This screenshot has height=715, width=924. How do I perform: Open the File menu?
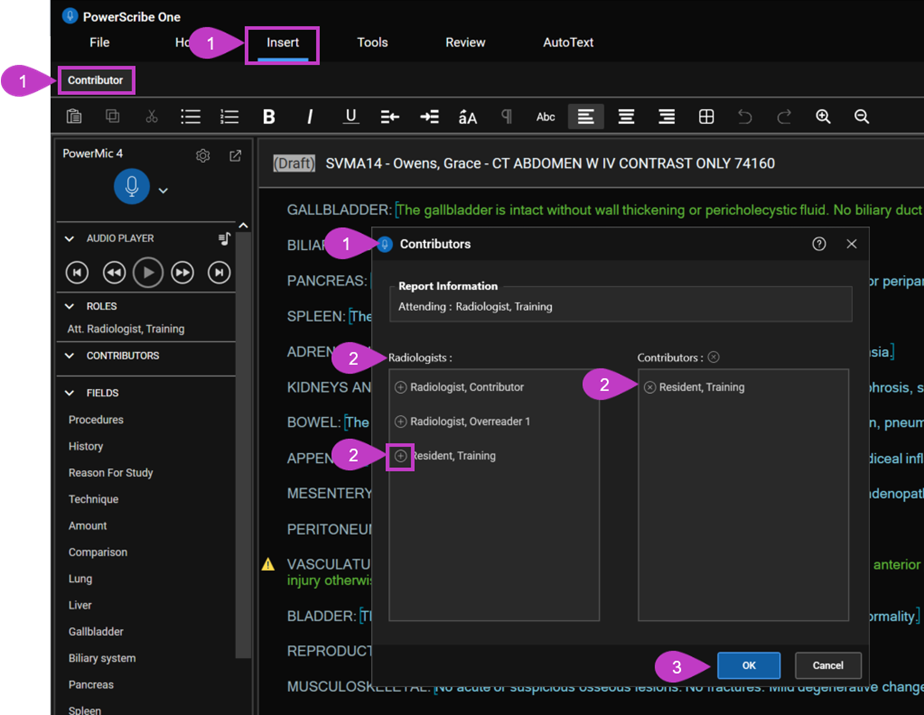click(x=100, y=42)
